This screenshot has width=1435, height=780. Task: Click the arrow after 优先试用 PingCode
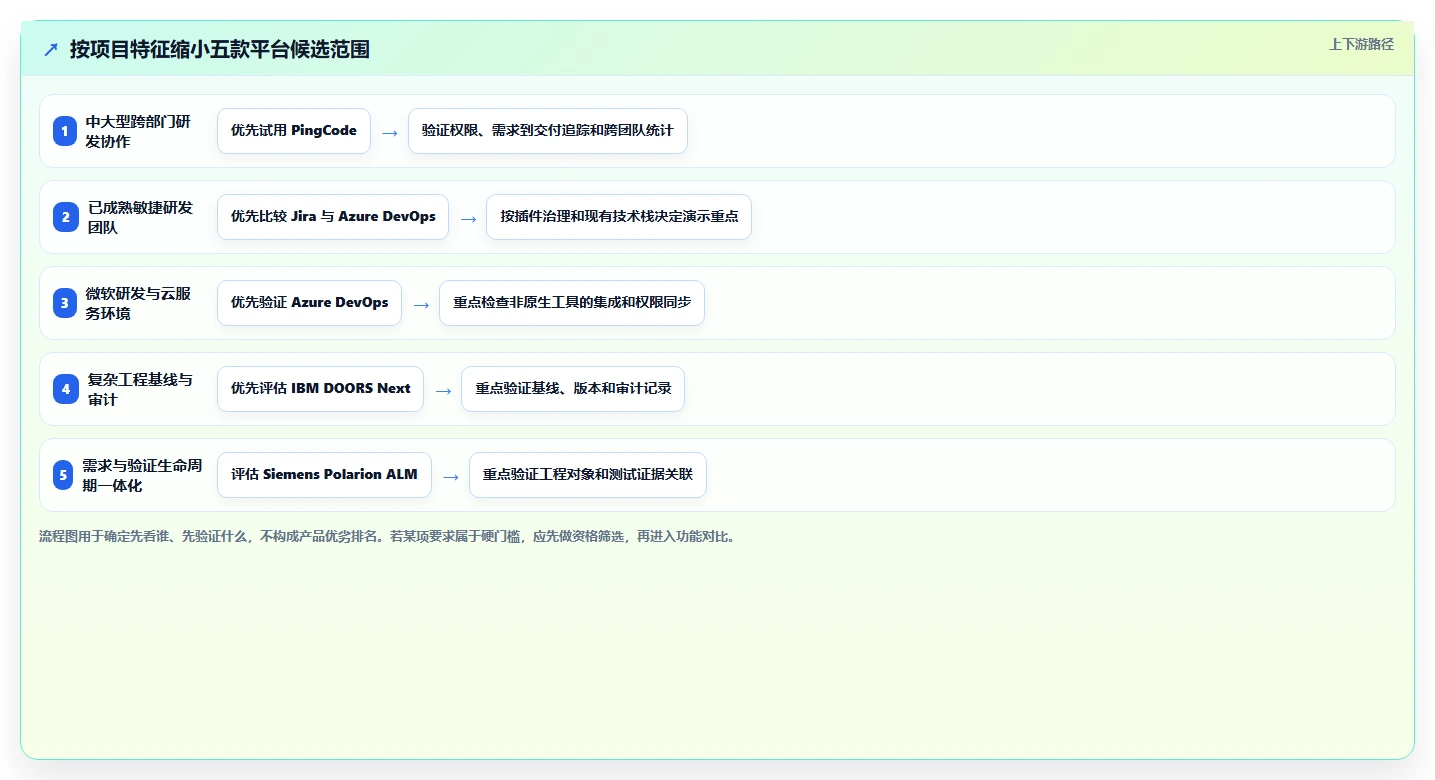[390, 132]
